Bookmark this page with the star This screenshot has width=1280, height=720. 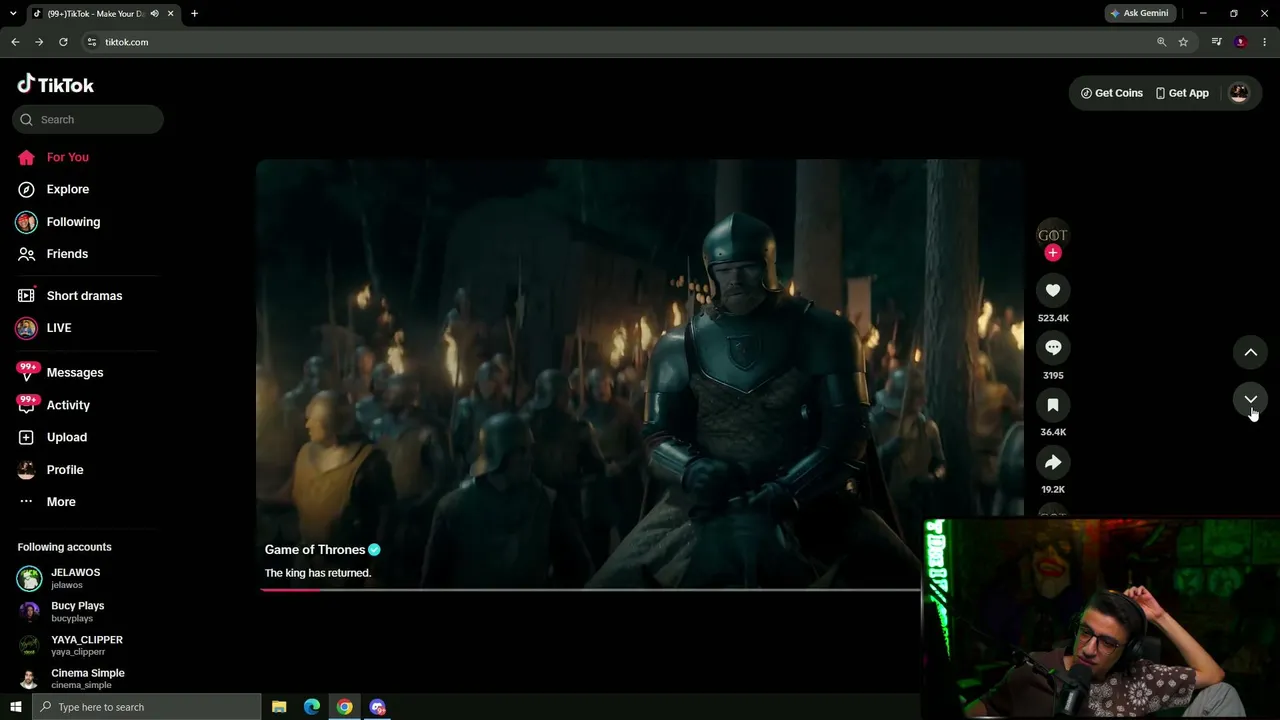click(x=1183, y=42)
